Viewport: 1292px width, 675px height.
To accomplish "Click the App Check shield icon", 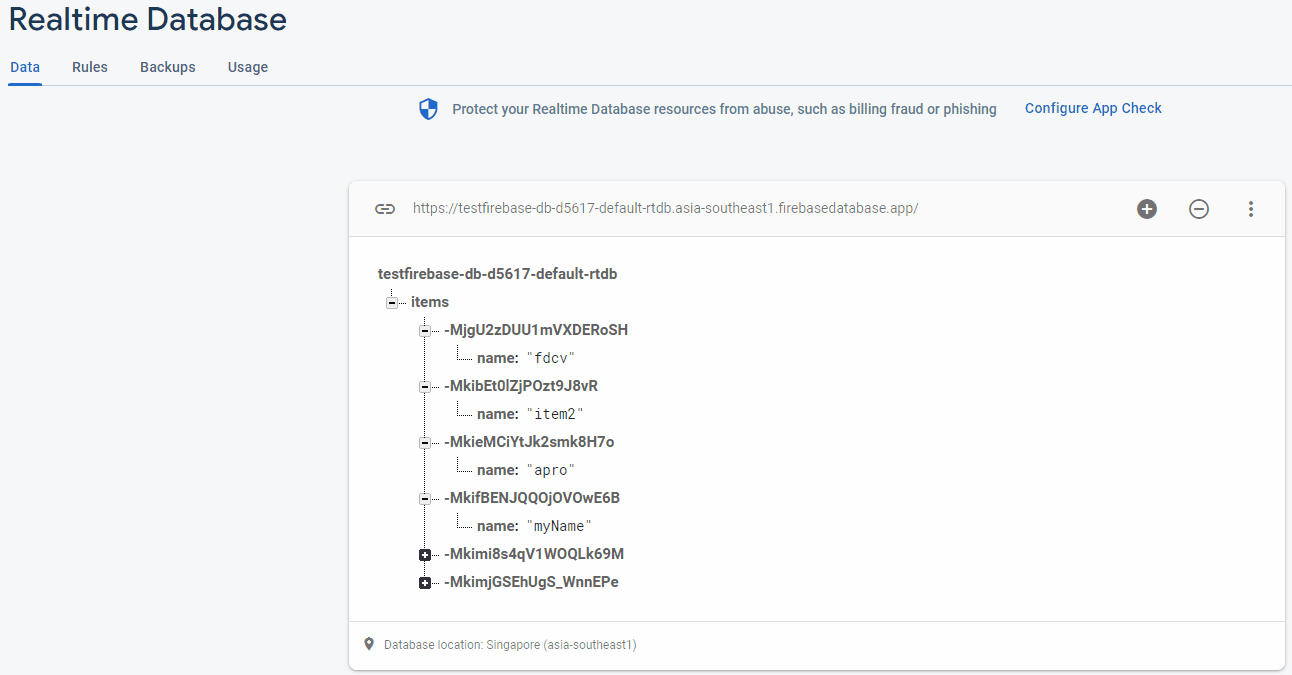I will point(428,109).
